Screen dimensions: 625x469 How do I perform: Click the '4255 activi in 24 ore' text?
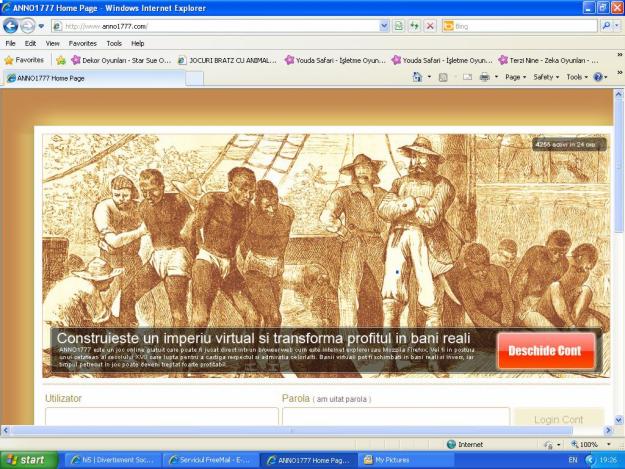click(565, 144)
